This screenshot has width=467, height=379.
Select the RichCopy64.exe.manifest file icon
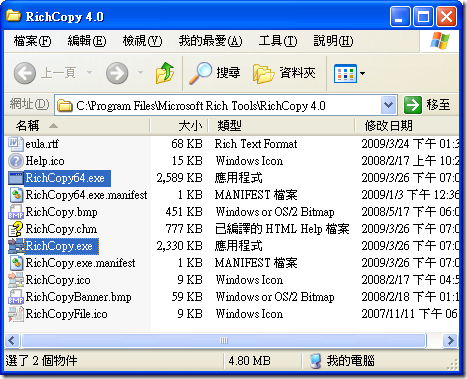coord(16,195)
